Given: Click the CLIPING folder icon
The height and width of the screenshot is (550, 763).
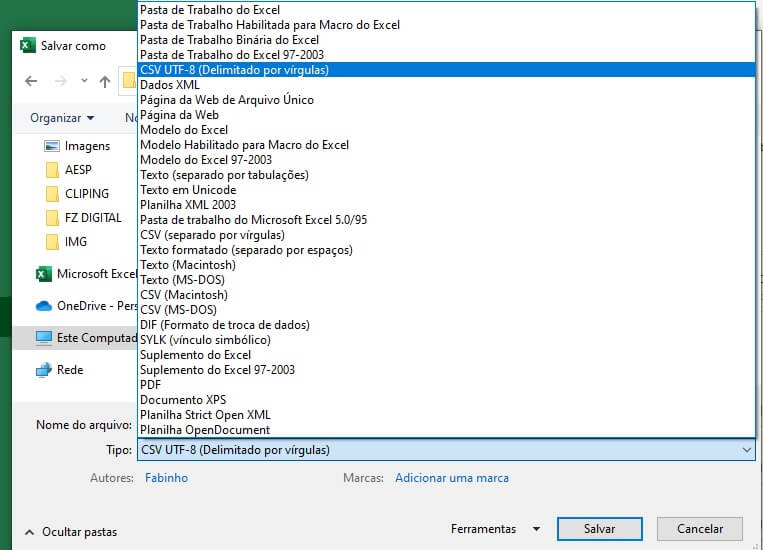Looking at the screenshot, I should (52, 194).
